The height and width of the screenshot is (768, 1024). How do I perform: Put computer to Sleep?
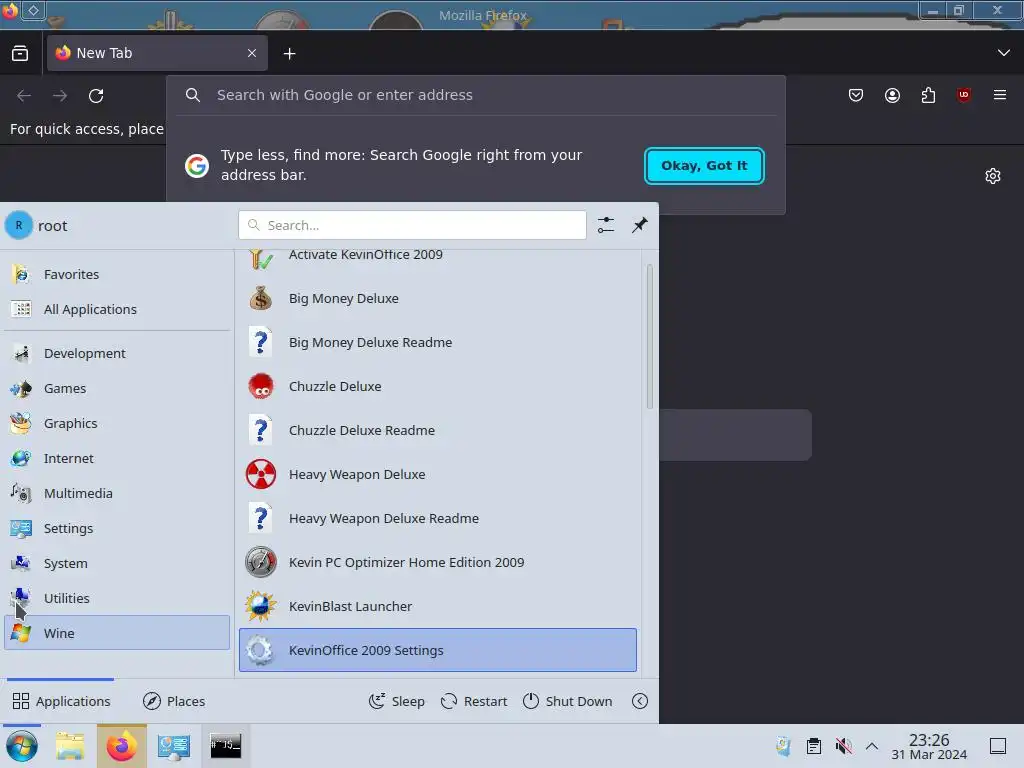coord(396,701)
